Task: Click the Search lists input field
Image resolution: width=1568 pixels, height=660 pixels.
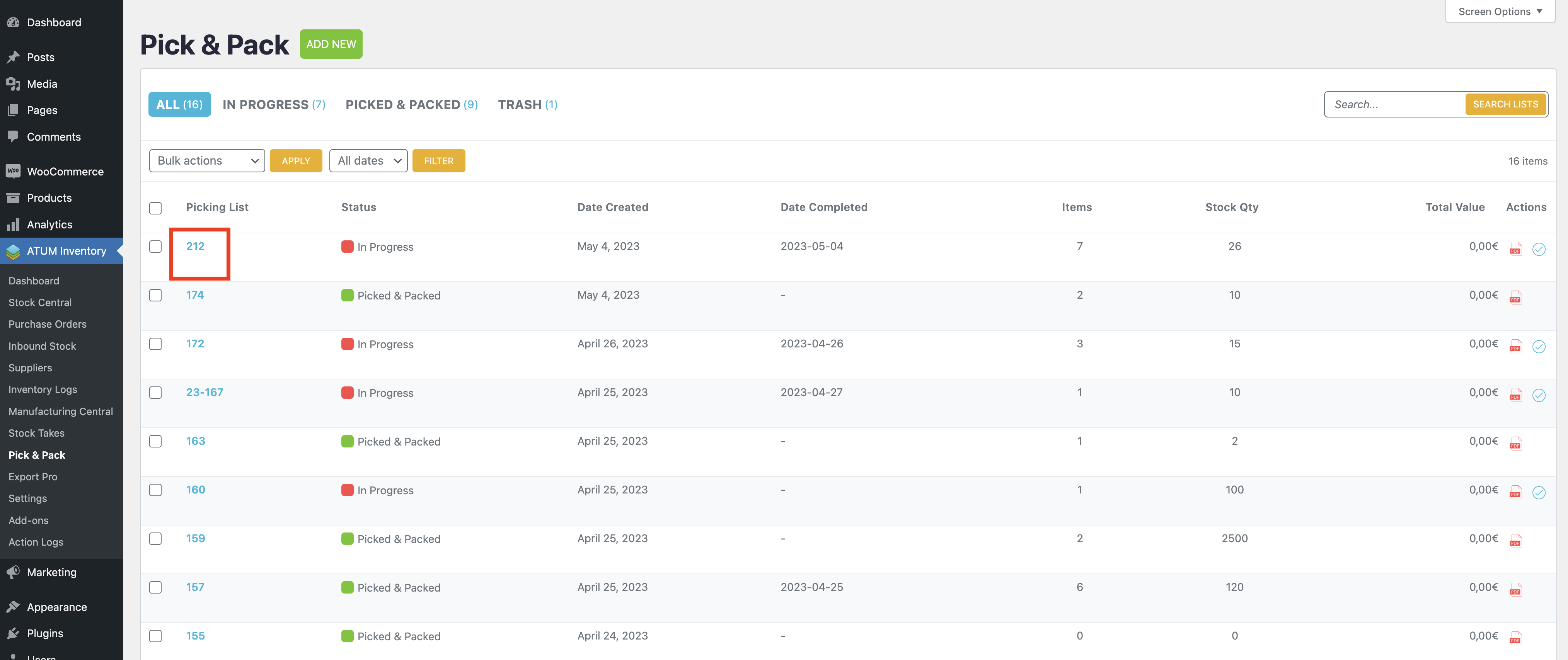Action: 1394,104
